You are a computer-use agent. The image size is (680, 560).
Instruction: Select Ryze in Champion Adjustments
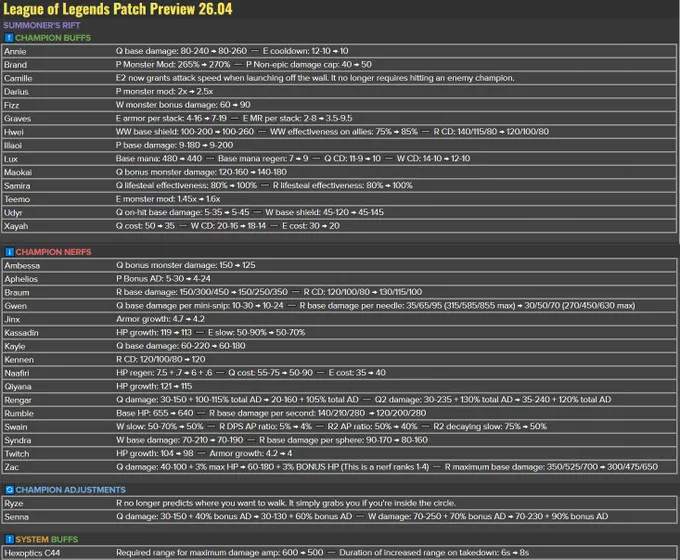15,503
